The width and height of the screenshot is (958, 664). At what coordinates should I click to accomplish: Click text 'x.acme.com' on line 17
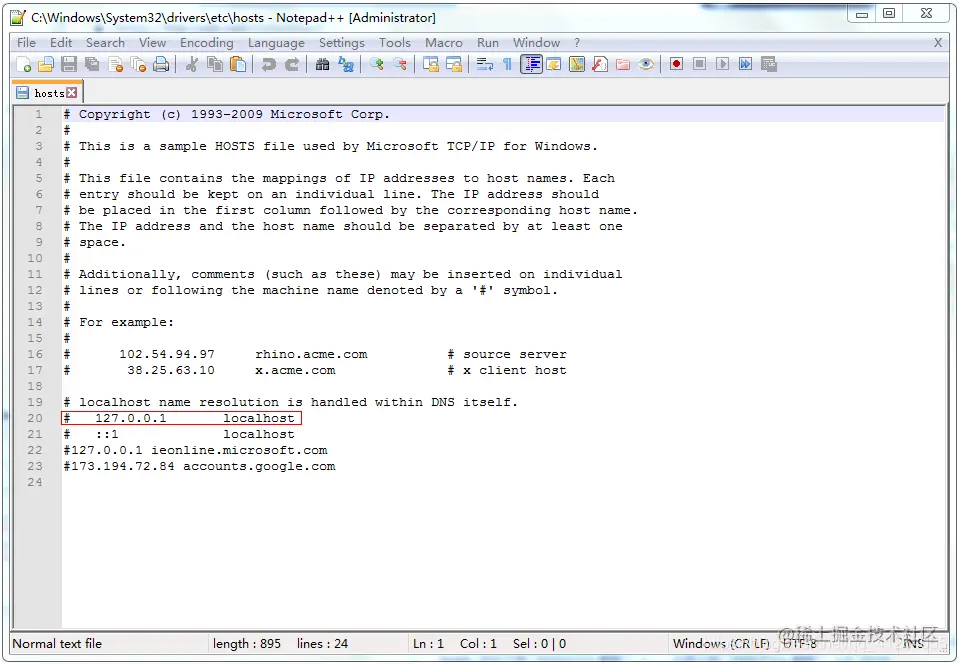tap(295, 370)
